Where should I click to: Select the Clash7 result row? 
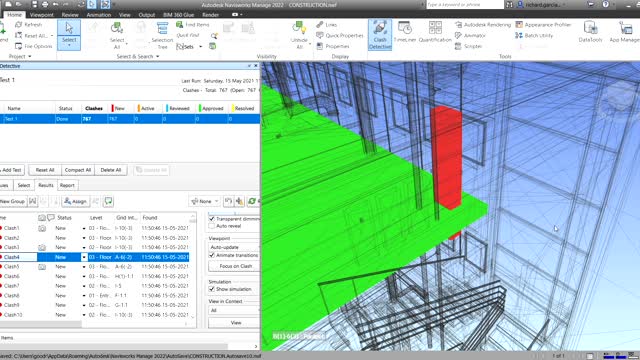95,286
